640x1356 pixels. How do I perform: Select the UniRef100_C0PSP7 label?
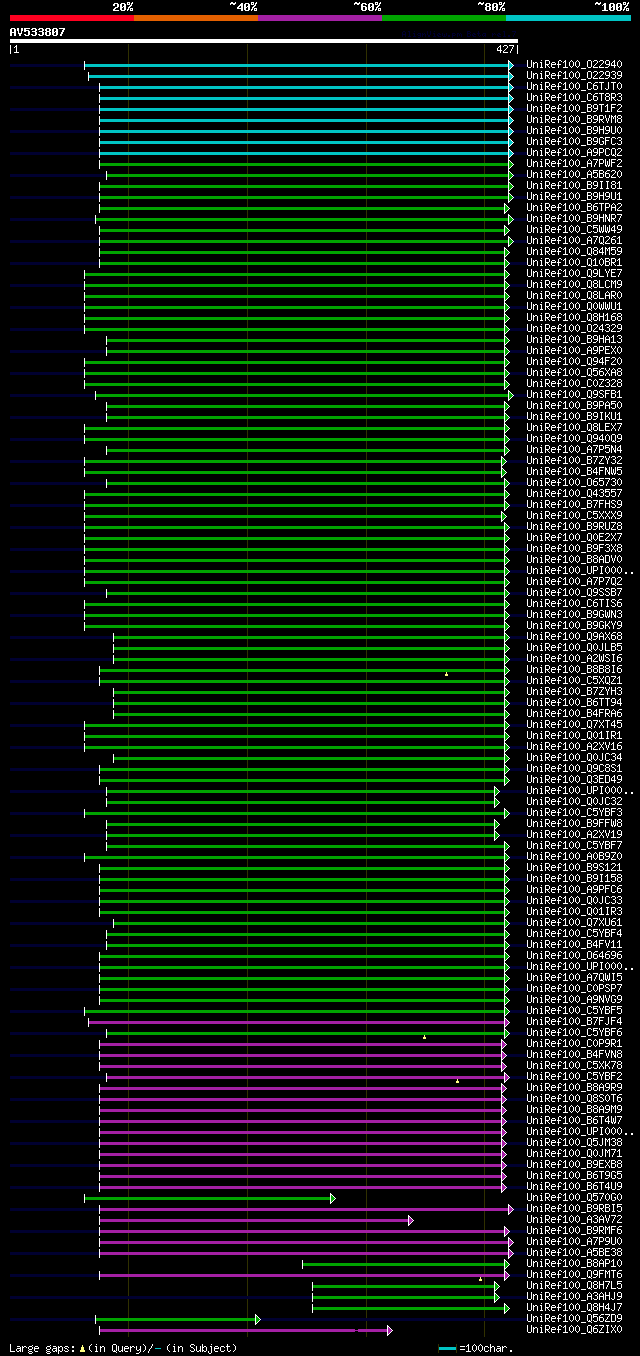(x=574, y=988)
